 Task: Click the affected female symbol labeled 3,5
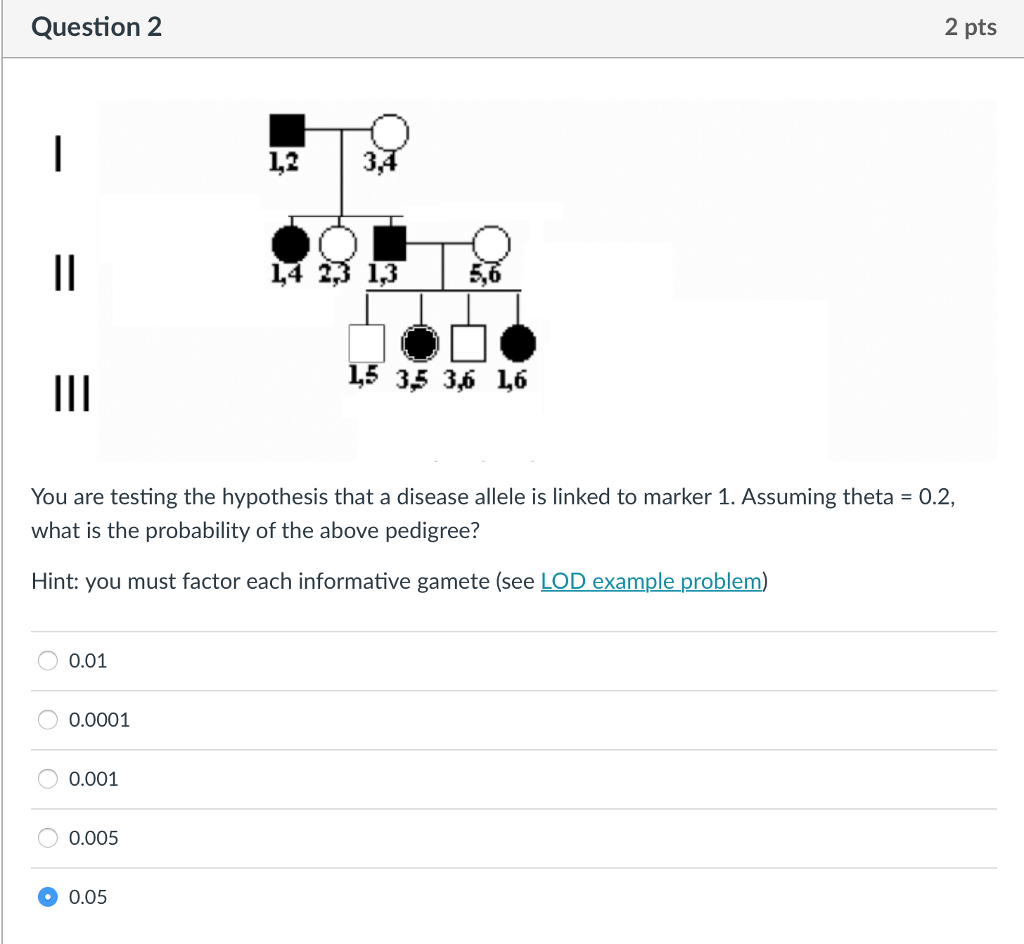coord(419,341)
